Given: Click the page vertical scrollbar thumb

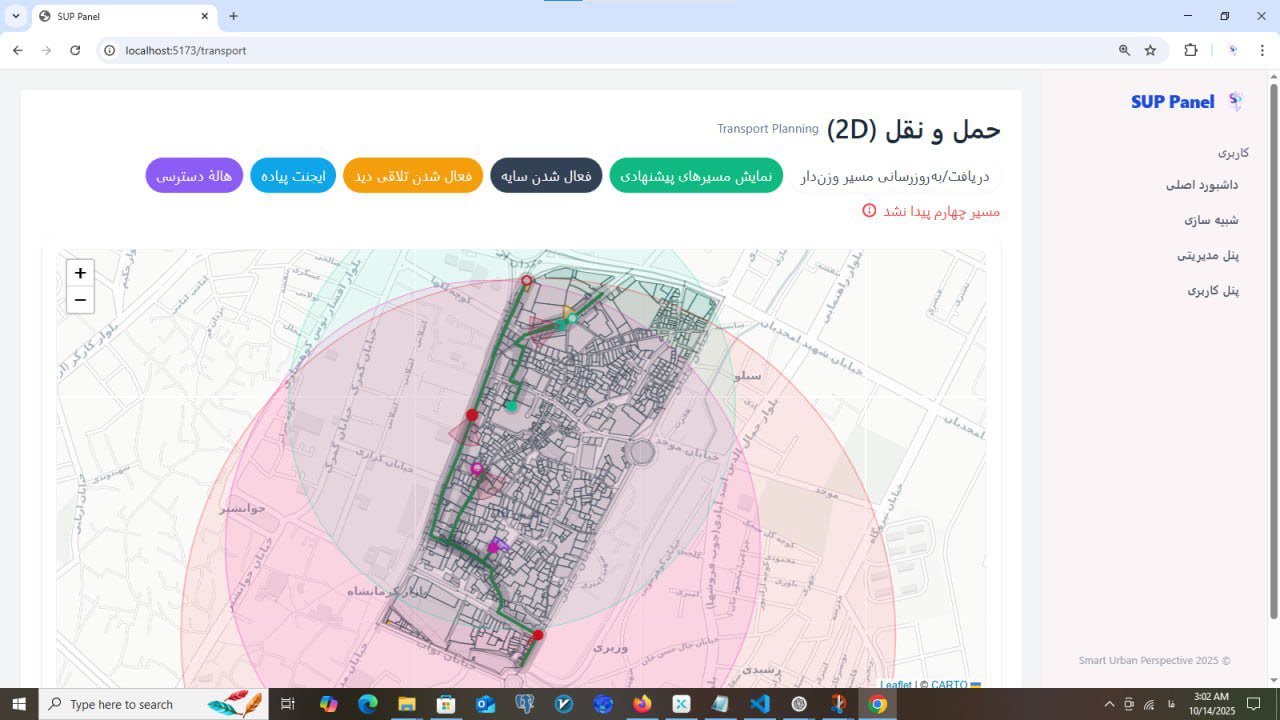Looking at the screenshot, I should pyautogui.click(x=1273, y=350).
